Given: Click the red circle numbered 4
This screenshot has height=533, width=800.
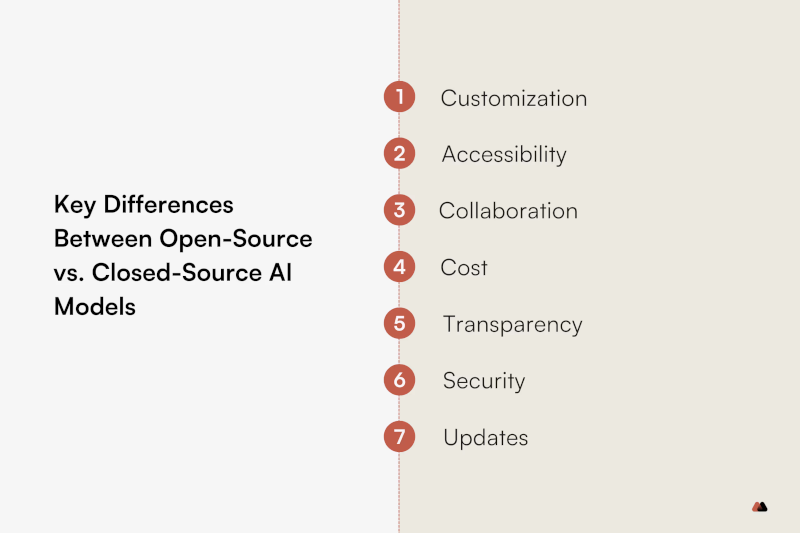Looking at the screenshot, I should point(399,267).
